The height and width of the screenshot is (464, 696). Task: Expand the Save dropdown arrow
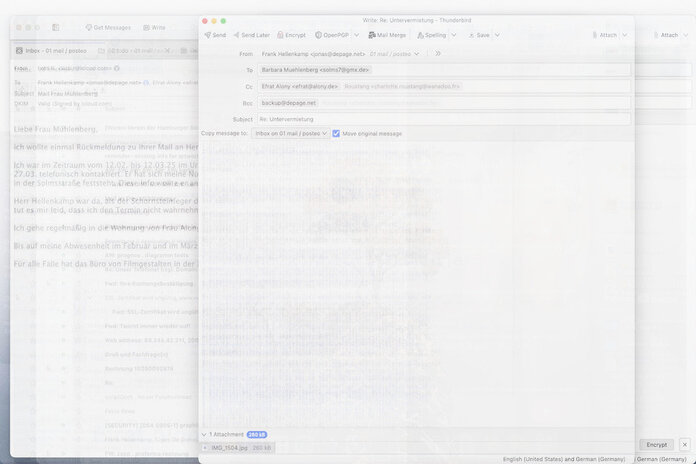click(497, 35)
